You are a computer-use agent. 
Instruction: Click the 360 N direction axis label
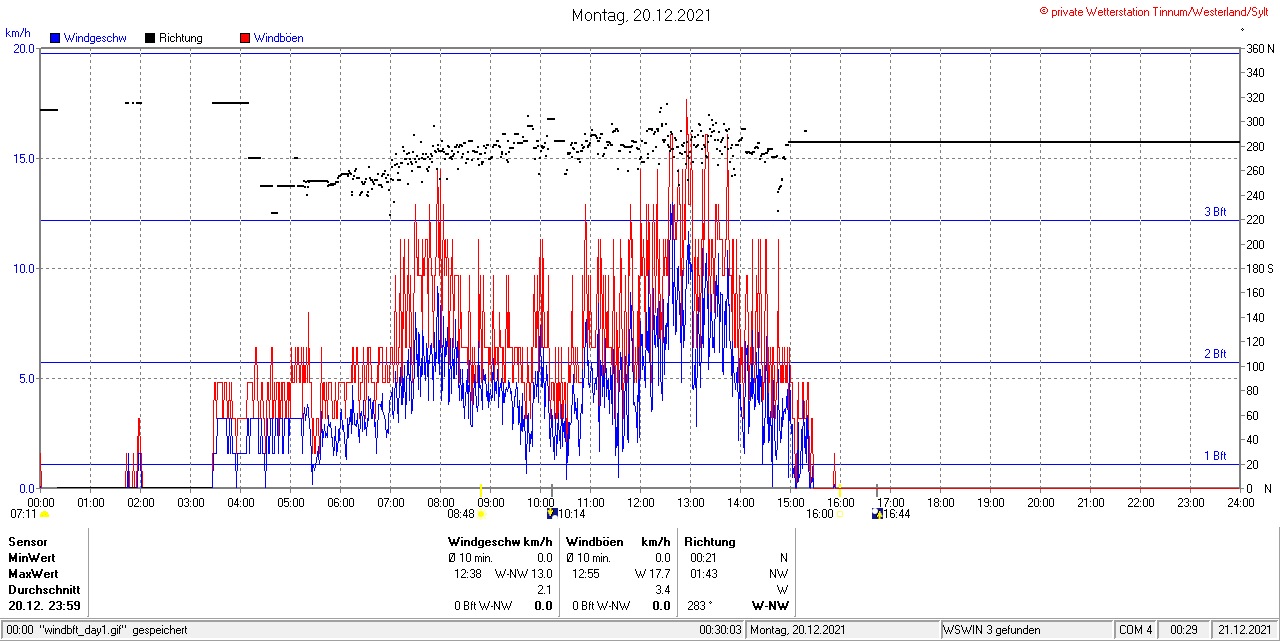pos(1259,48)
